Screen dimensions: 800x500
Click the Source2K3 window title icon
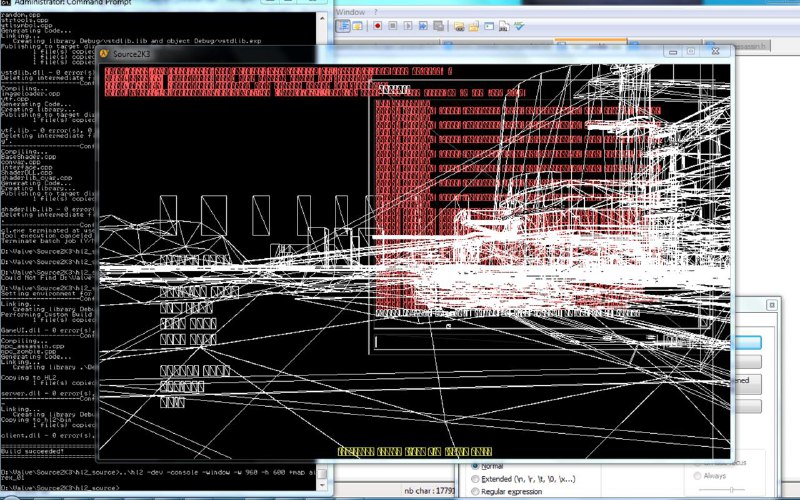pos(104,54)
